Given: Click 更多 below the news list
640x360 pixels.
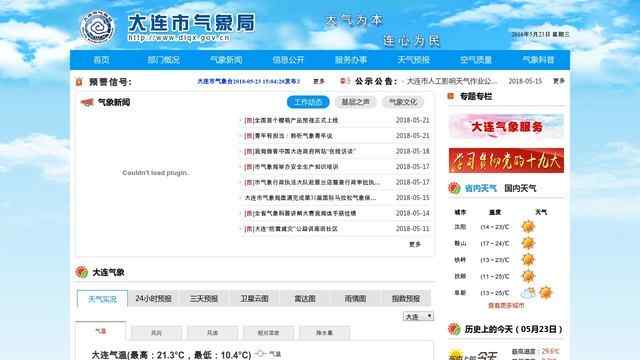Looking at the screenshot, I should click(x=415, y=244).
